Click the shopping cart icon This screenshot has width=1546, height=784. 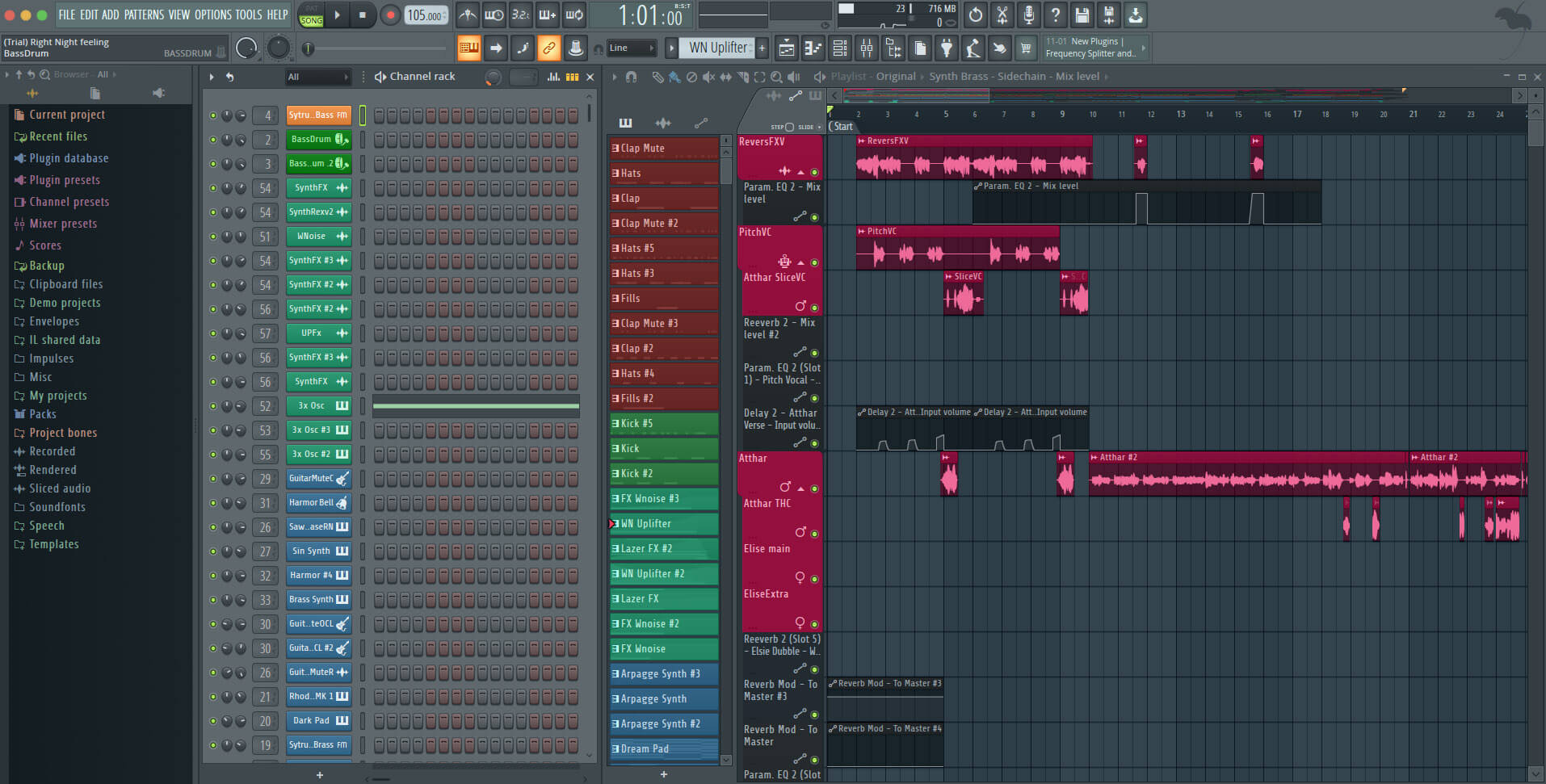click(x=1025, y=48)
